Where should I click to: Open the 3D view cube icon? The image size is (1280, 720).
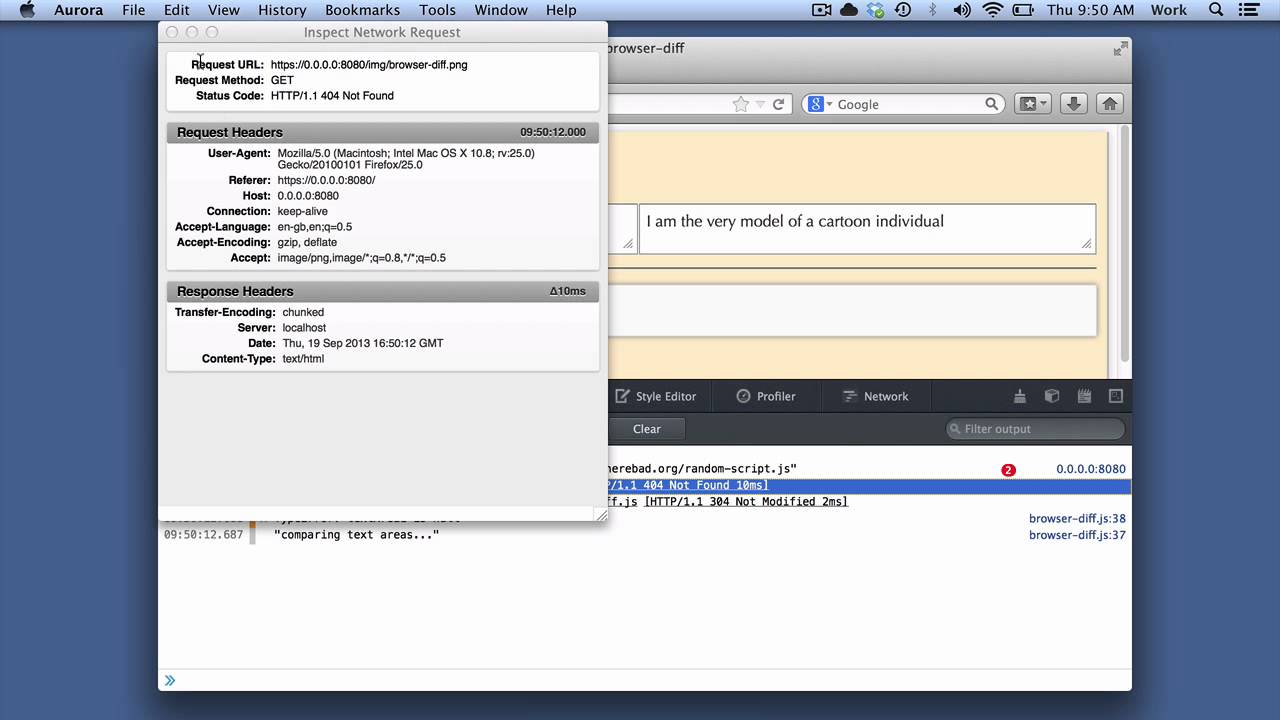coord(1052,396)
